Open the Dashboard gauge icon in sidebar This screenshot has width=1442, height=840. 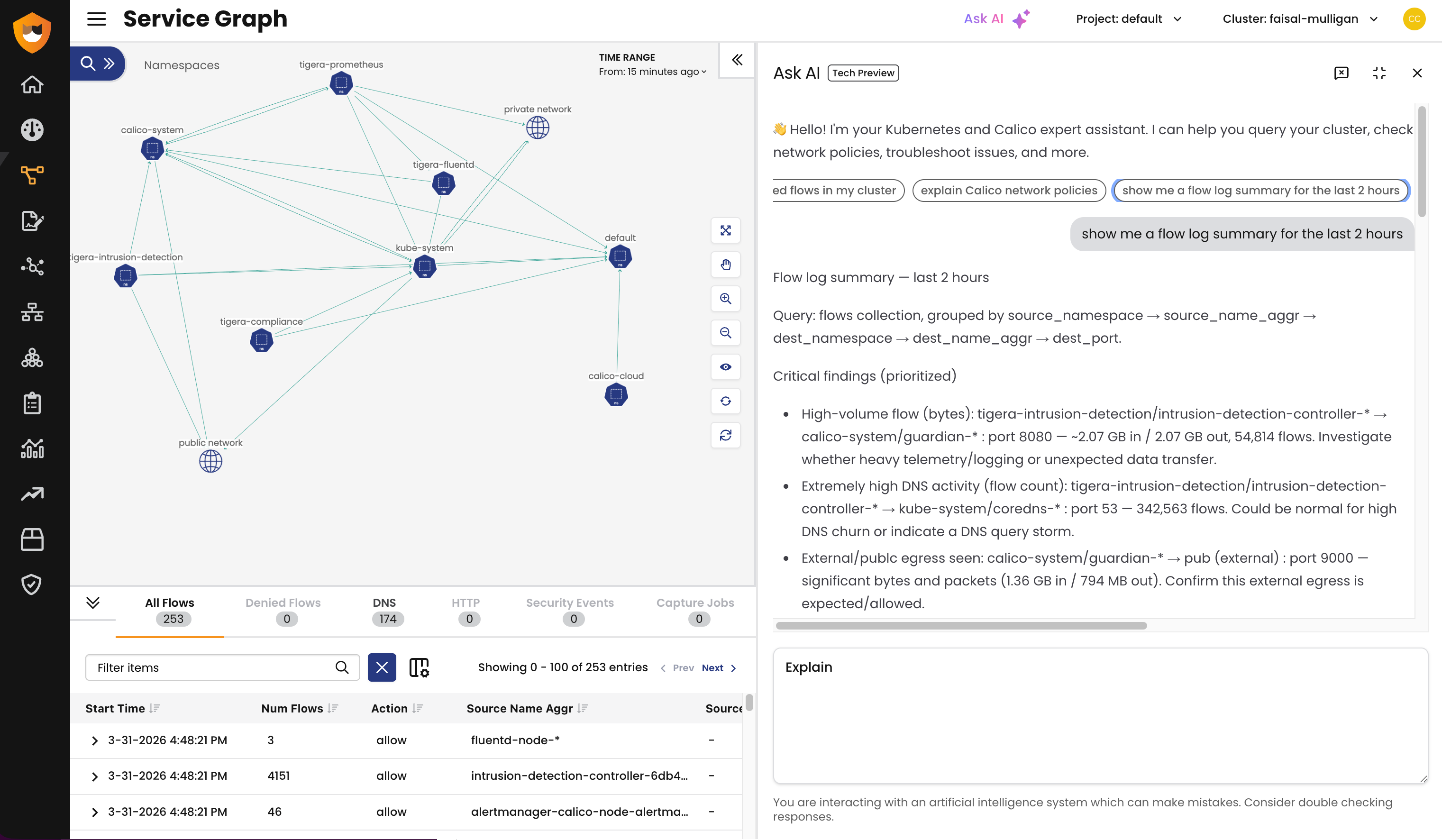(32, 130)
